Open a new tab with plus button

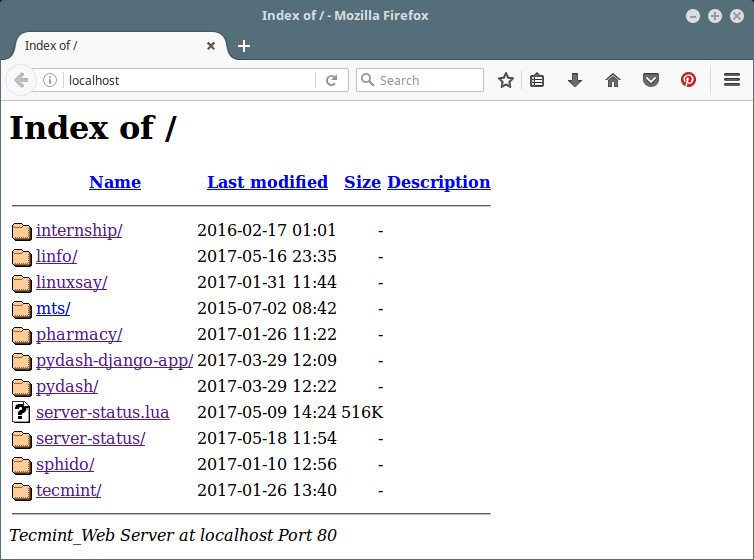point(244,46)
